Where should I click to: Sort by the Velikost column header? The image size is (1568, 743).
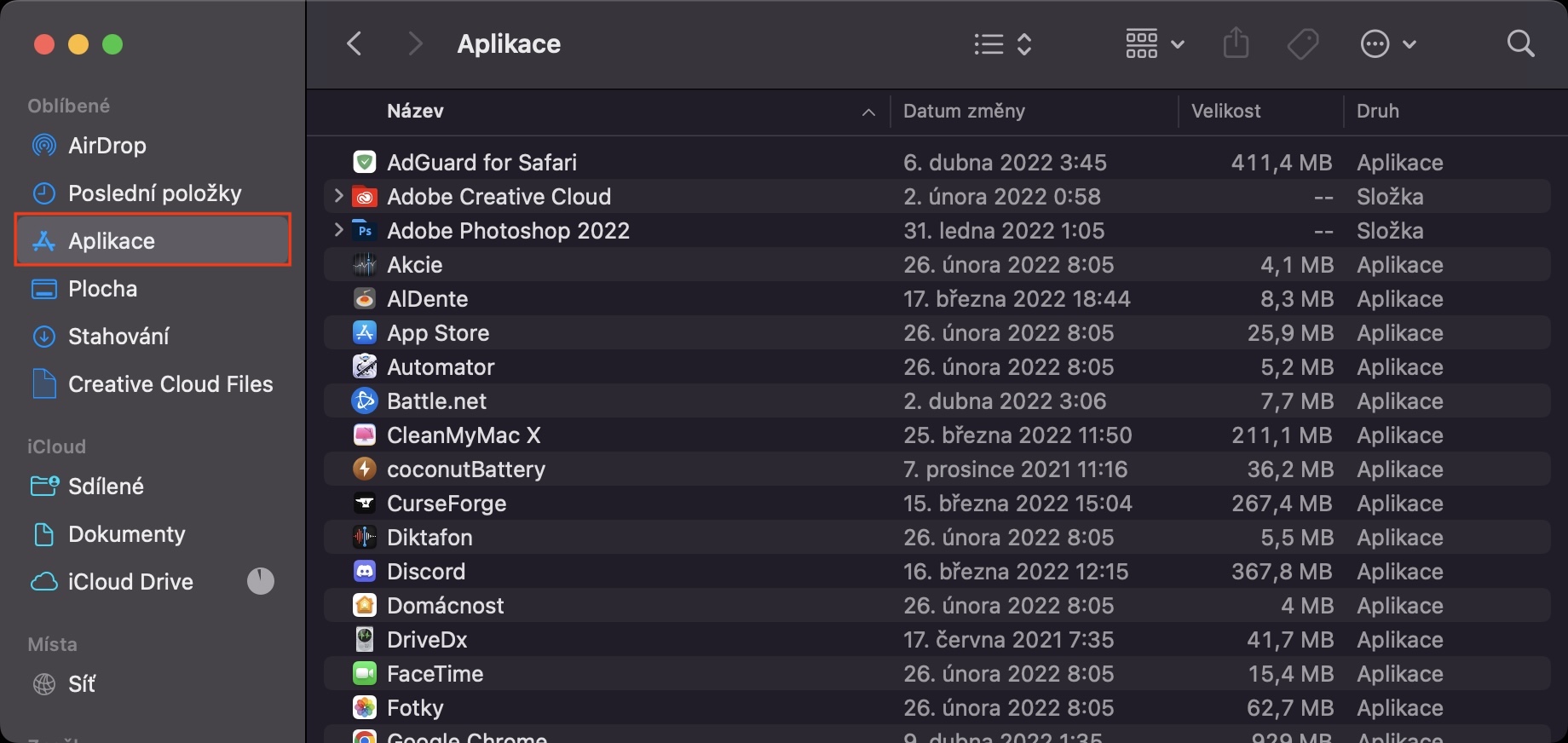coord(1225,111)
